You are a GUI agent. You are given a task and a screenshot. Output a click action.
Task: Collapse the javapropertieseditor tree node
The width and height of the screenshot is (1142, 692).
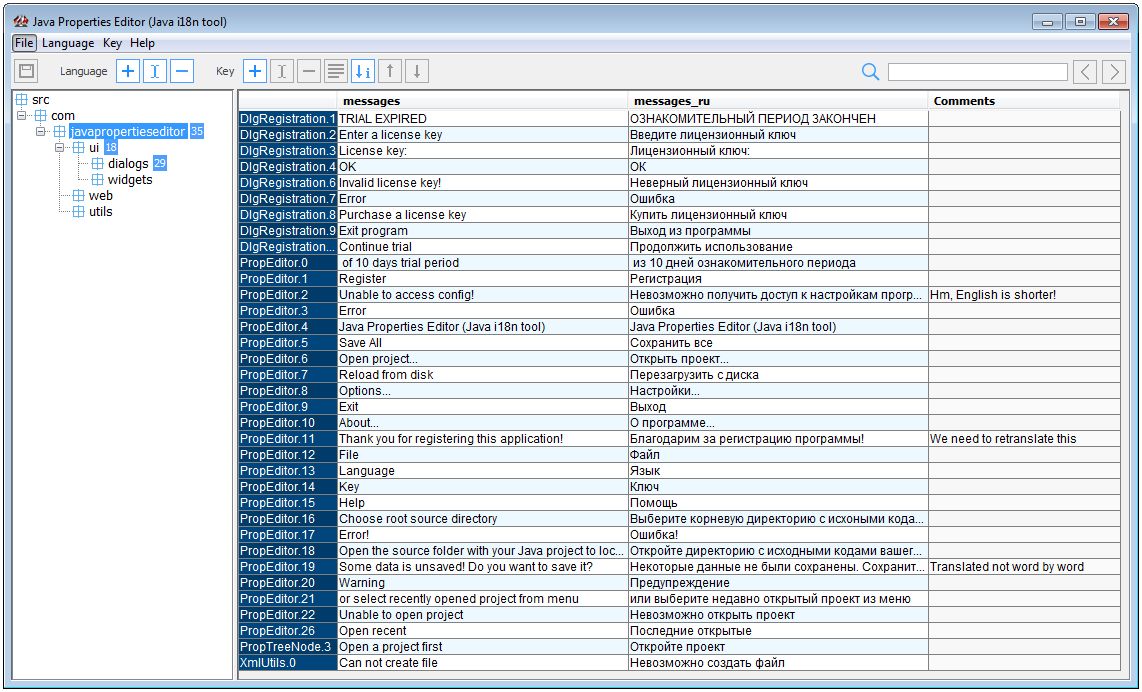41,131
